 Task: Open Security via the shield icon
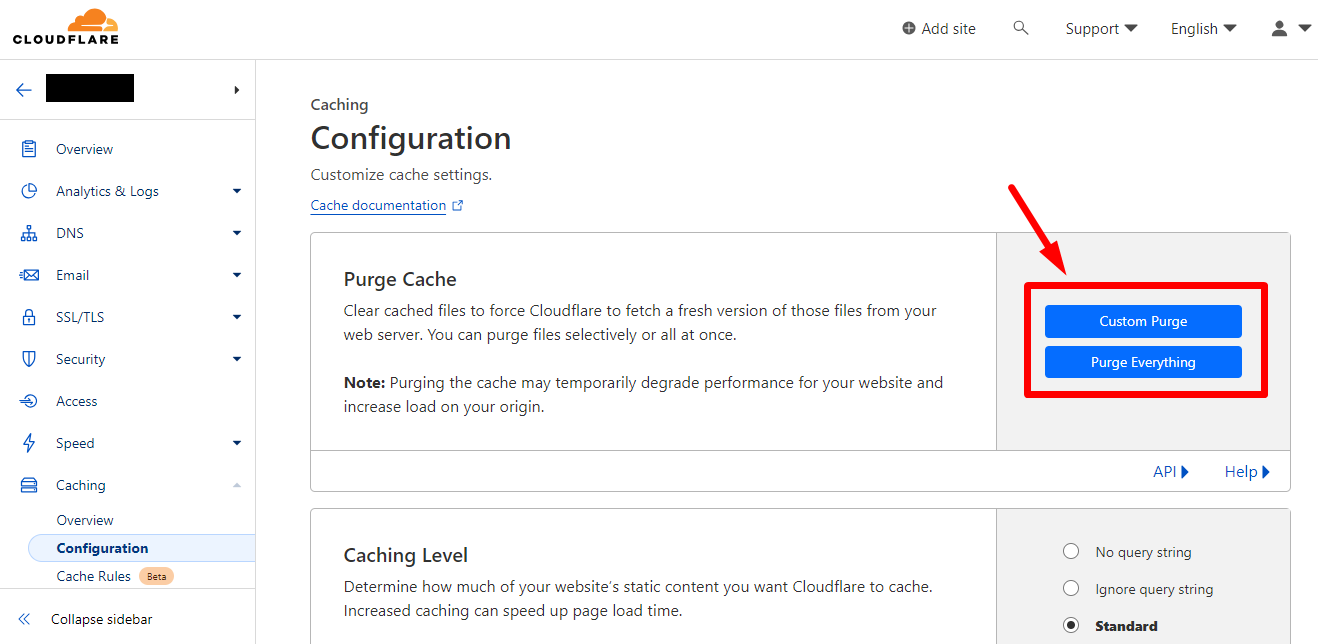pyautogui.click(x=28, y=358)
